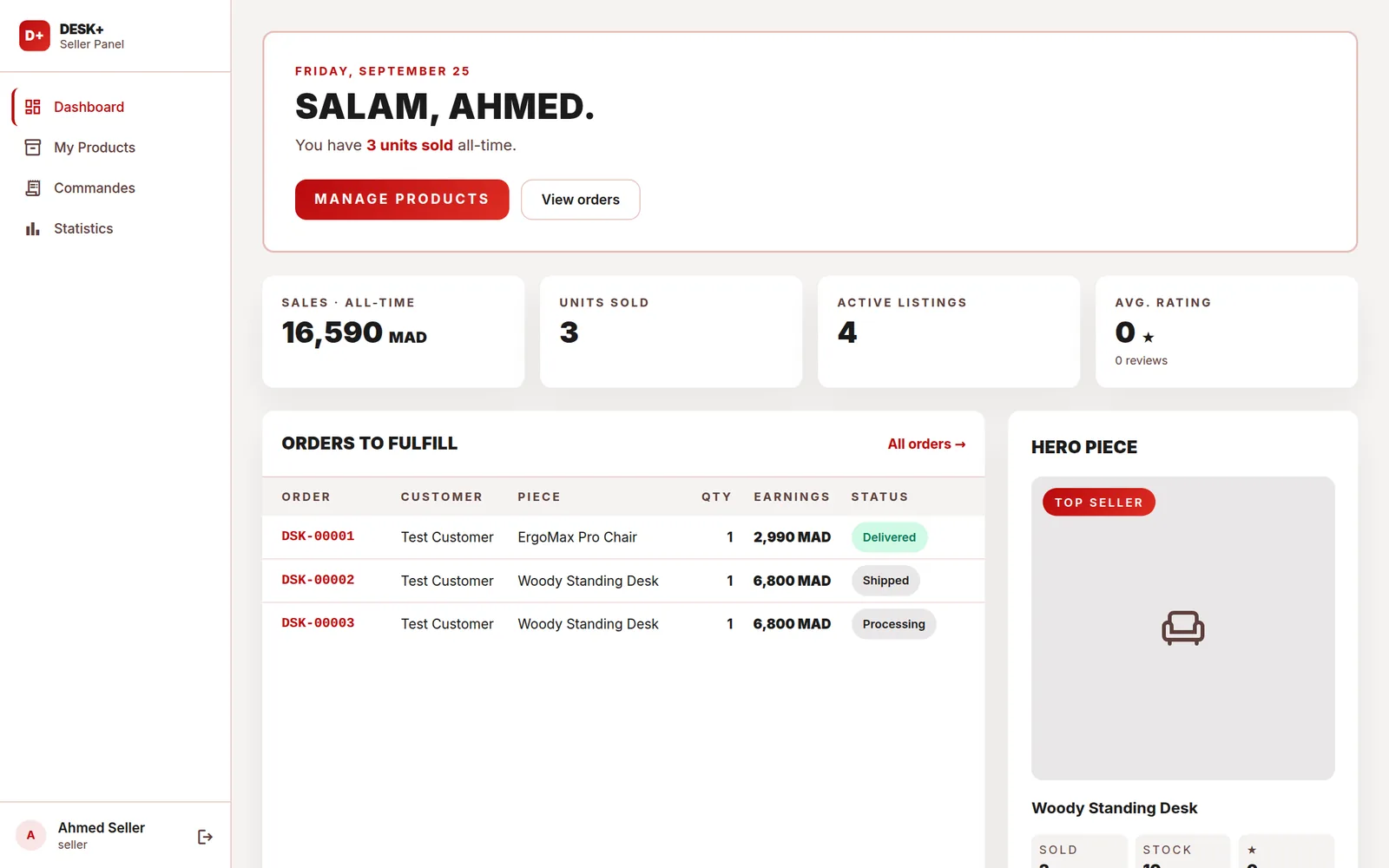The image size is (1389, 868).
Task: Click the Ahmed Seller name in sidebar footer
Action: [x=102, y=828]
